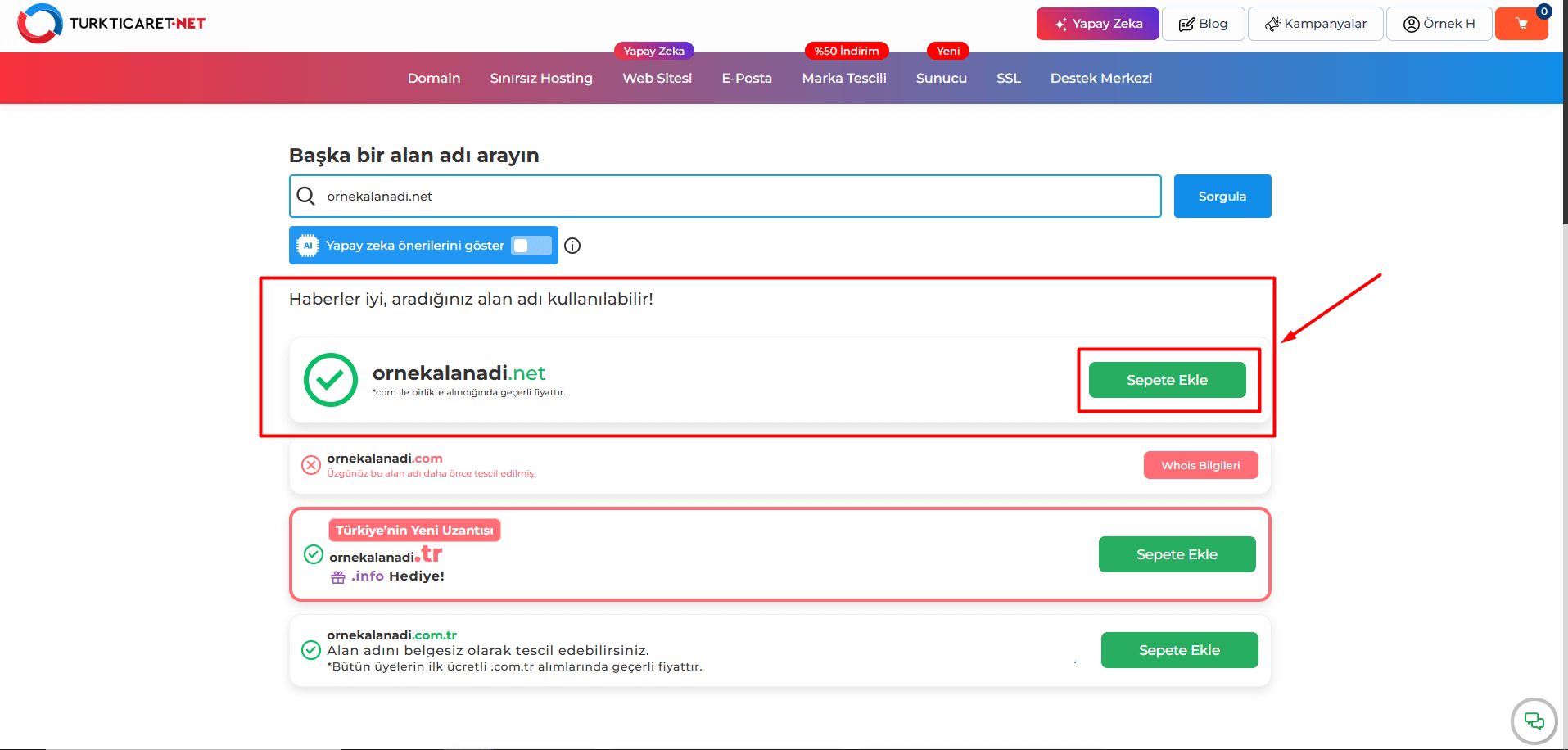
Task: Open the live chat bubble icon
Action: pos(1533,721)
